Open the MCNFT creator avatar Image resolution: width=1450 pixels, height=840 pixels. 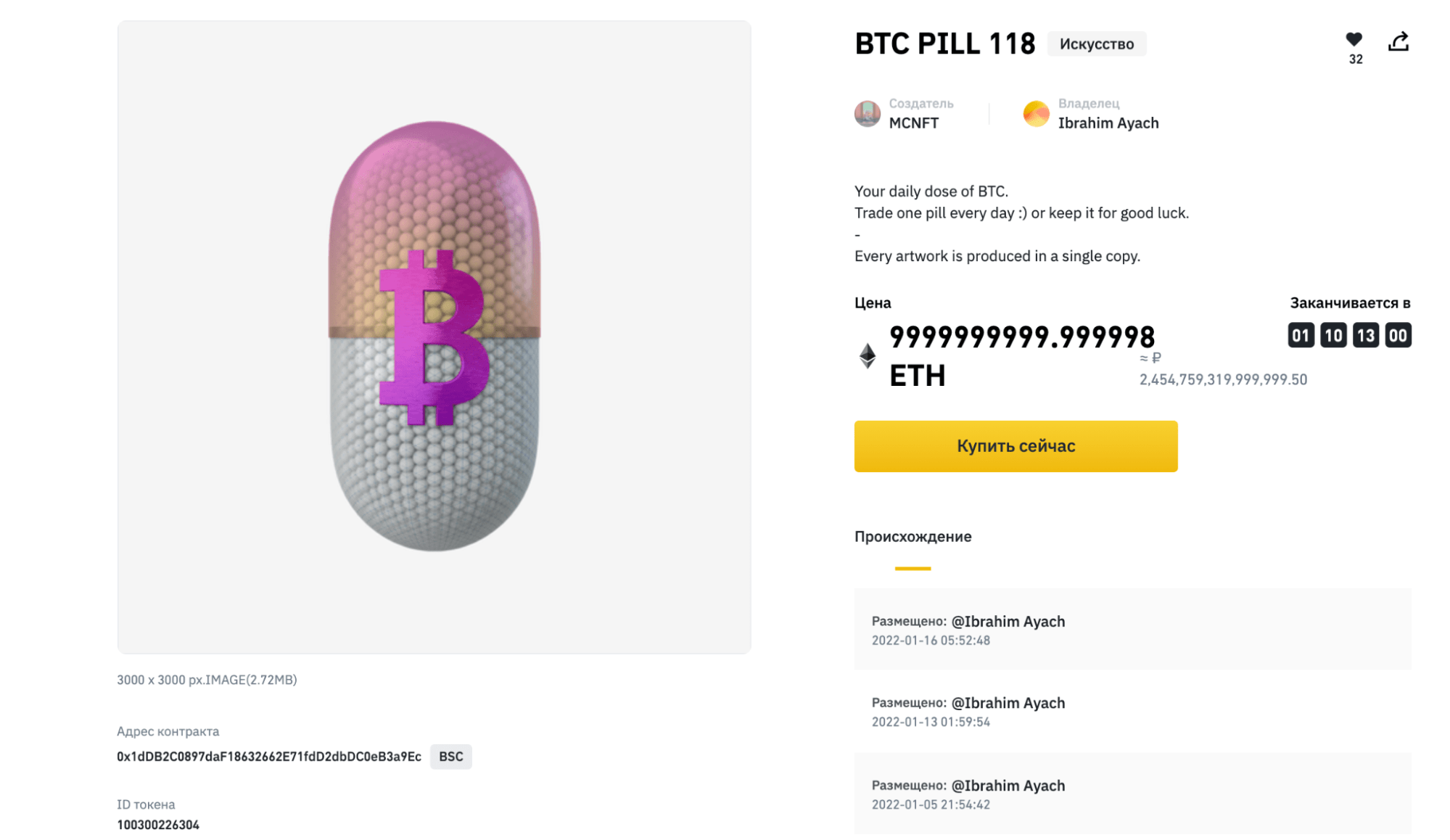pos(866,113)
